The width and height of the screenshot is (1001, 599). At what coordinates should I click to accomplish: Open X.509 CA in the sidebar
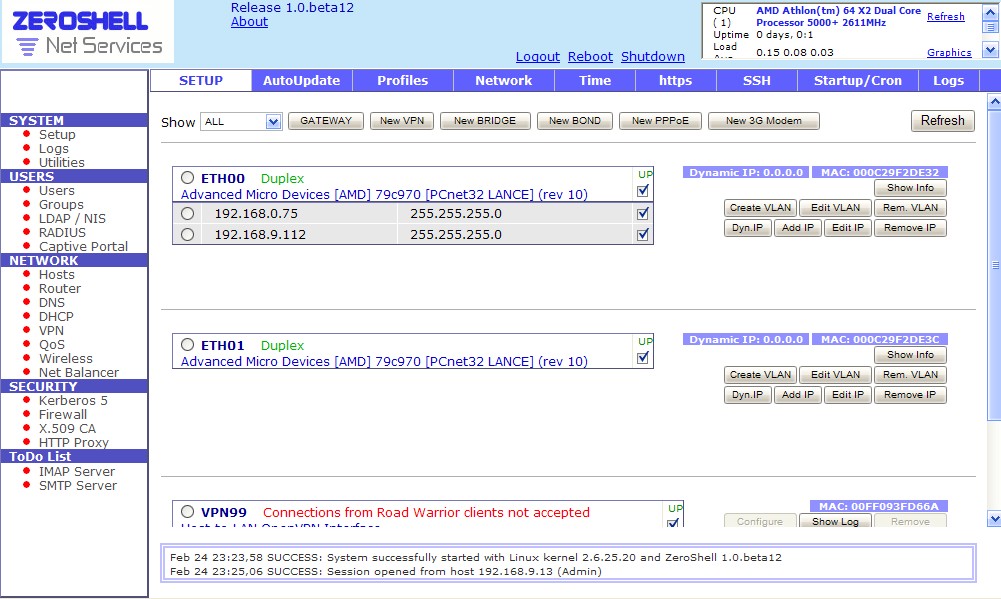pos(67,428)
